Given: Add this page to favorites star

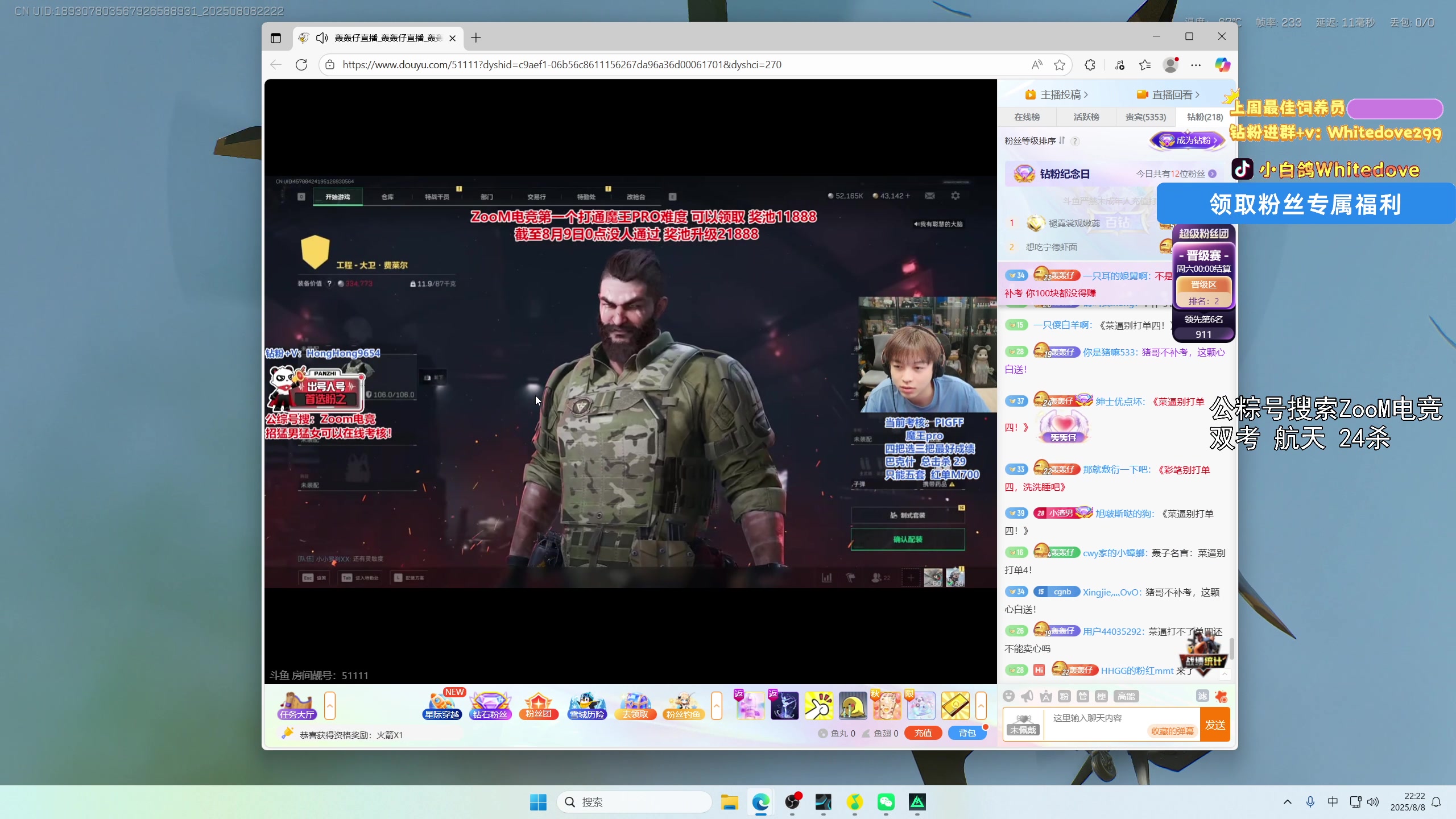Looking at the screenshot, I should [x=1060, y=65].
